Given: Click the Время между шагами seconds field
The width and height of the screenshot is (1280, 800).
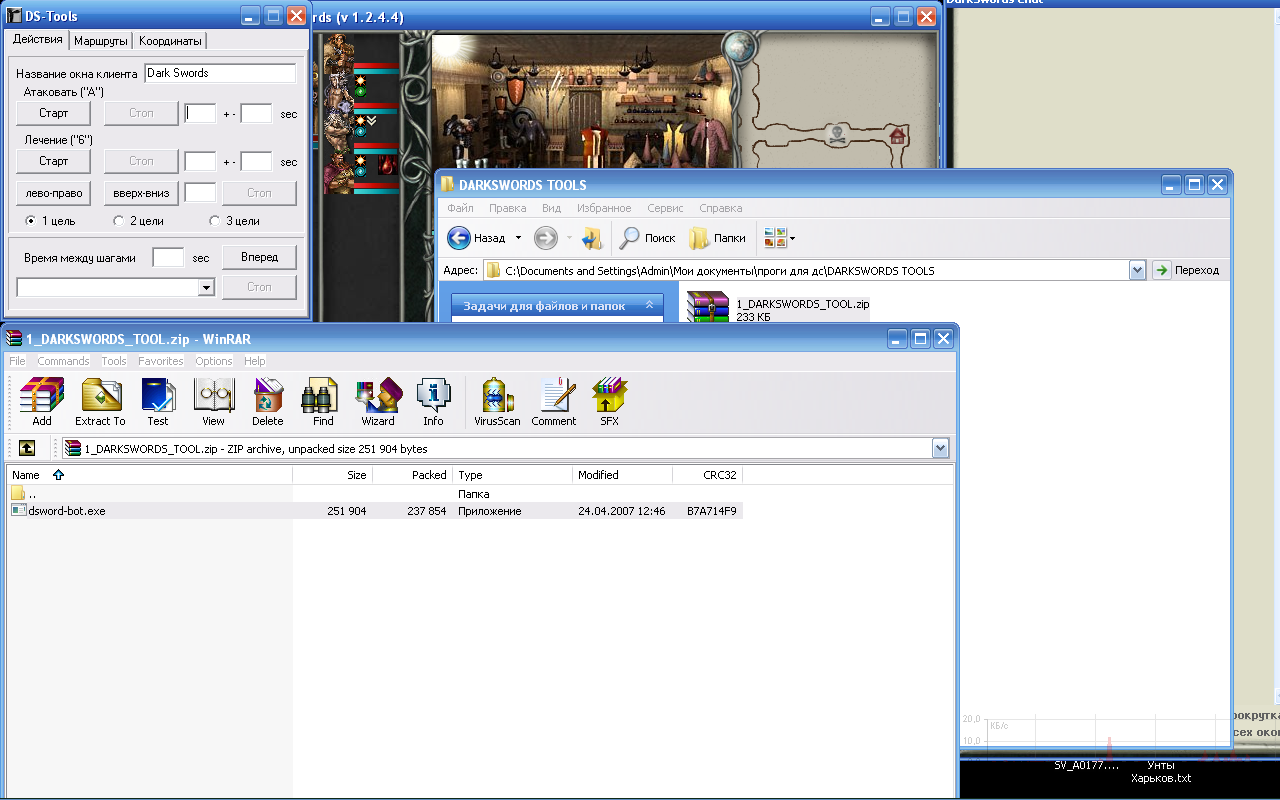Looking at the screenshot, I should tap(168, 257).
